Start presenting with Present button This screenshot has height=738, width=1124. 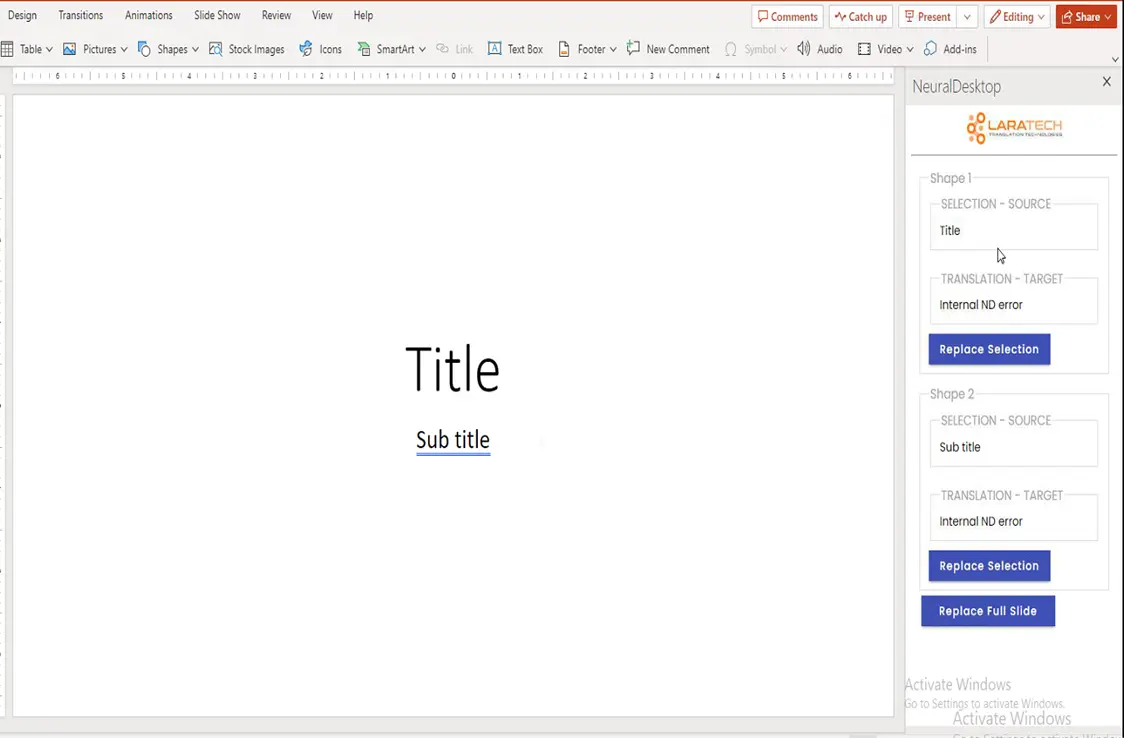(928, 16)
